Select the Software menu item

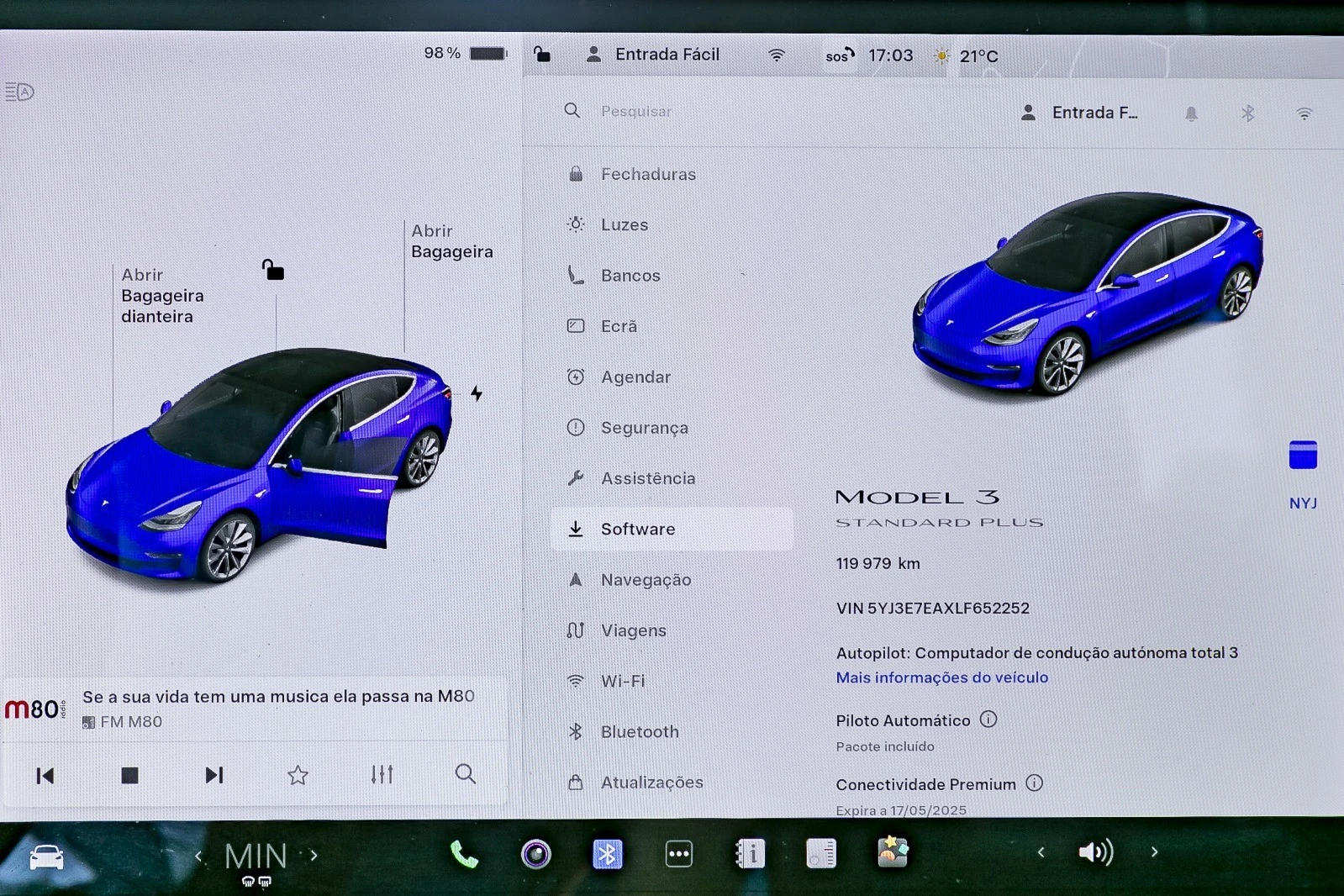click(x=672, y=529)
